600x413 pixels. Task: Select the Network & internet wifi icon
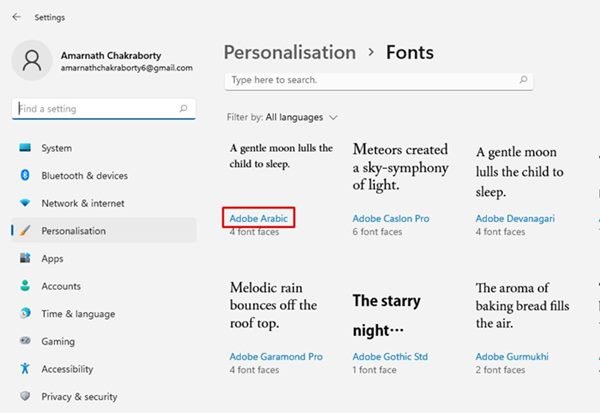[25, 203]
